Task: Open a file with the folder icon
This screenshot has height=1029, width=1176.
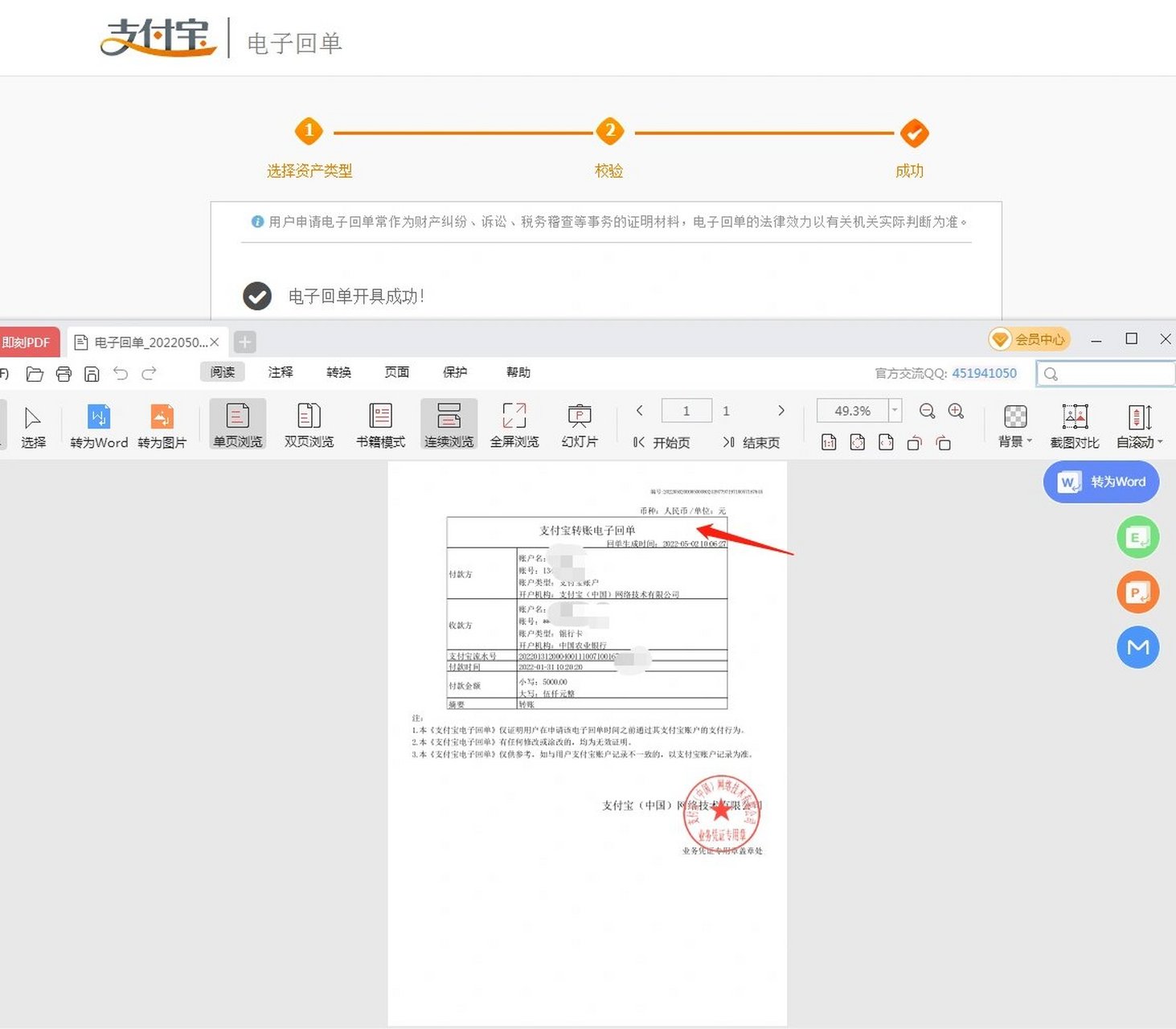Action: coord(35,374)
